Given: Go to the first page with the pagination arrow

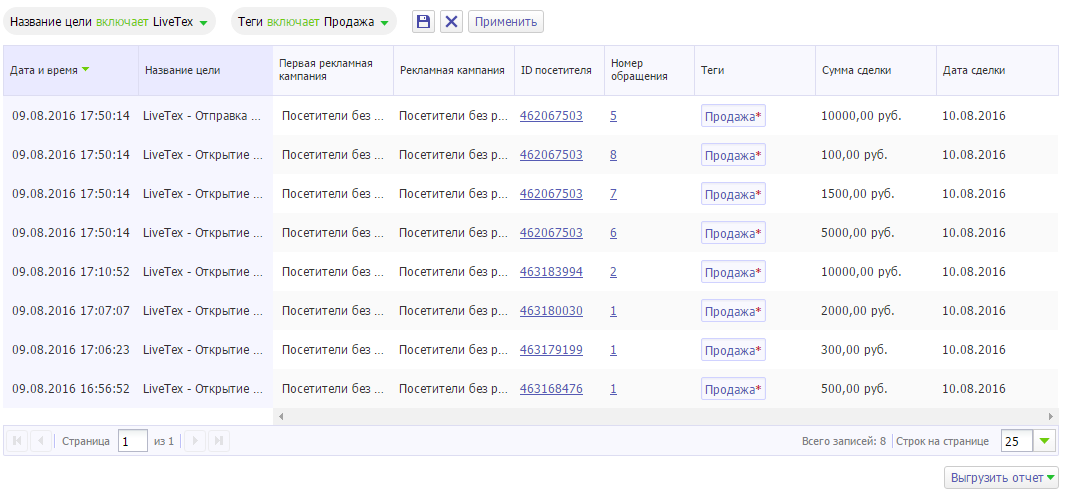Looking at the screenshot, I should pos(17,441).
